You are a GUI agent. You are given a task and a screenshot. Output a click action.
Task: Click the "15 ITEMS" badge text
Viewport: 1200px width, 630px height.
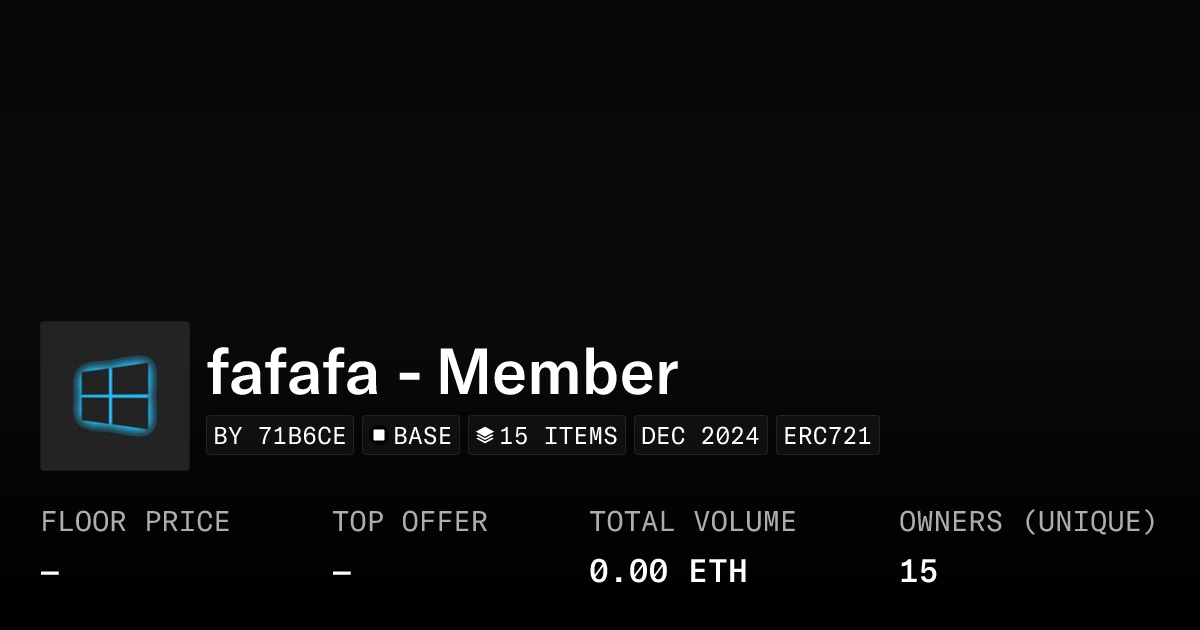point(558,436)
